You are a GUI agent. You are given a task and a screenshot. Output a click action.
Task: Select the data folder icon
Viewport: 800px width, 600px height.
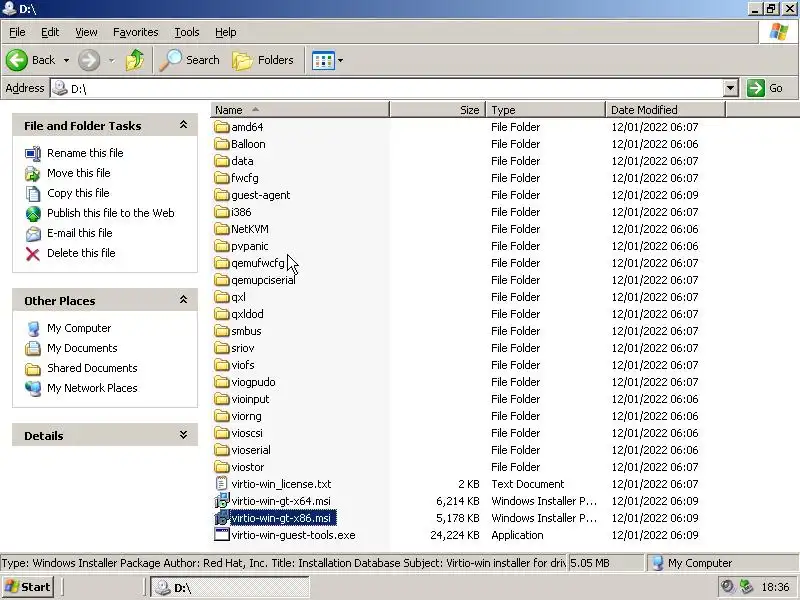pyautogui.click(x=221, y=161)
